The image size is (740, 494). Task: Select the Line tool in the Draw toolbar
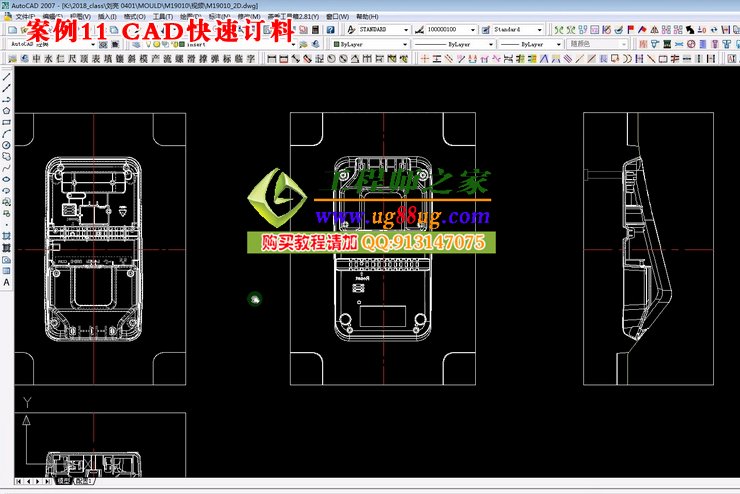pos(6,77)
